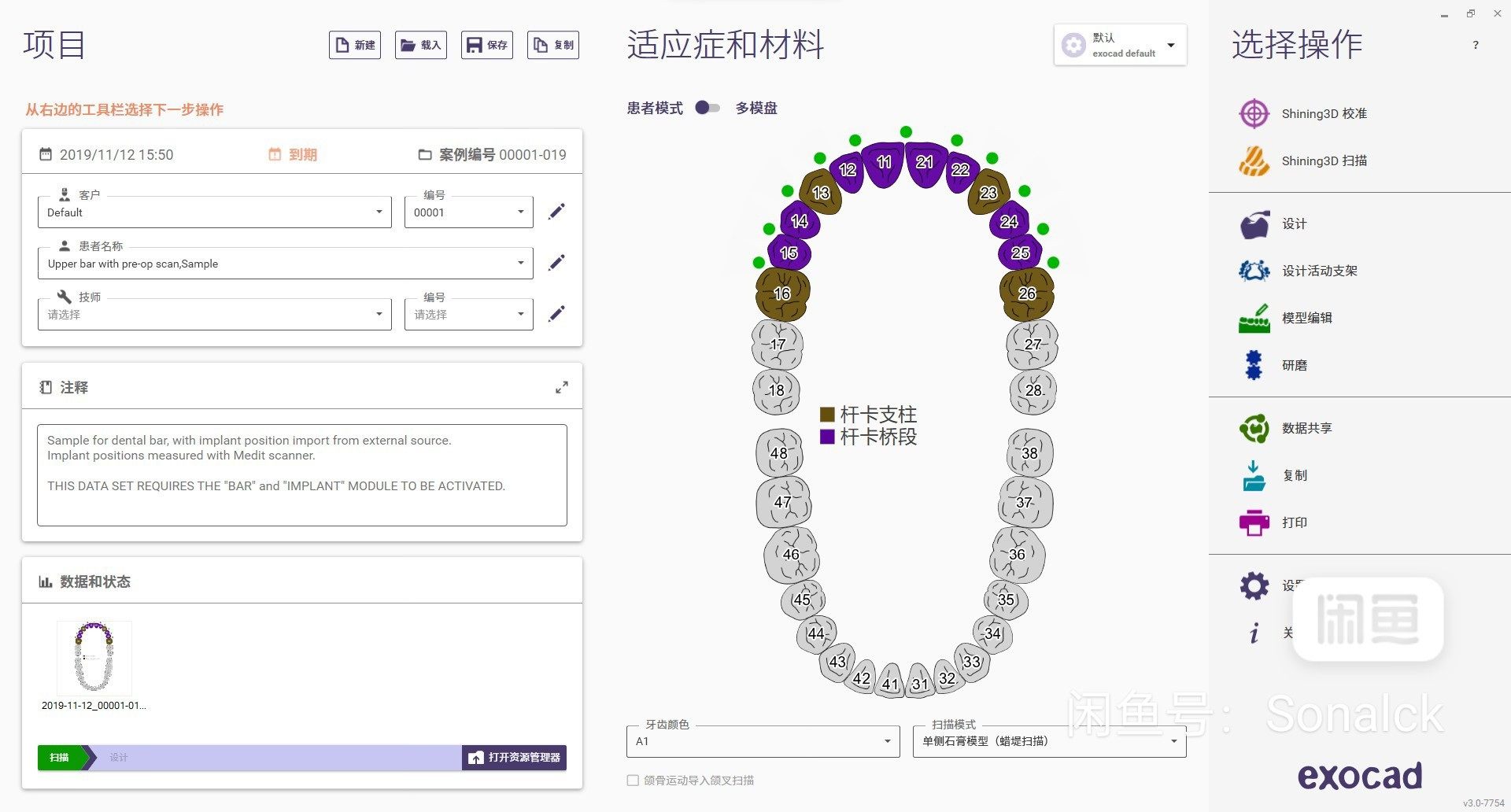Toggle the 患者模式 / 多模盘 switch
Viewport: 1511px width, 812px height.
(x=707, y=108)
